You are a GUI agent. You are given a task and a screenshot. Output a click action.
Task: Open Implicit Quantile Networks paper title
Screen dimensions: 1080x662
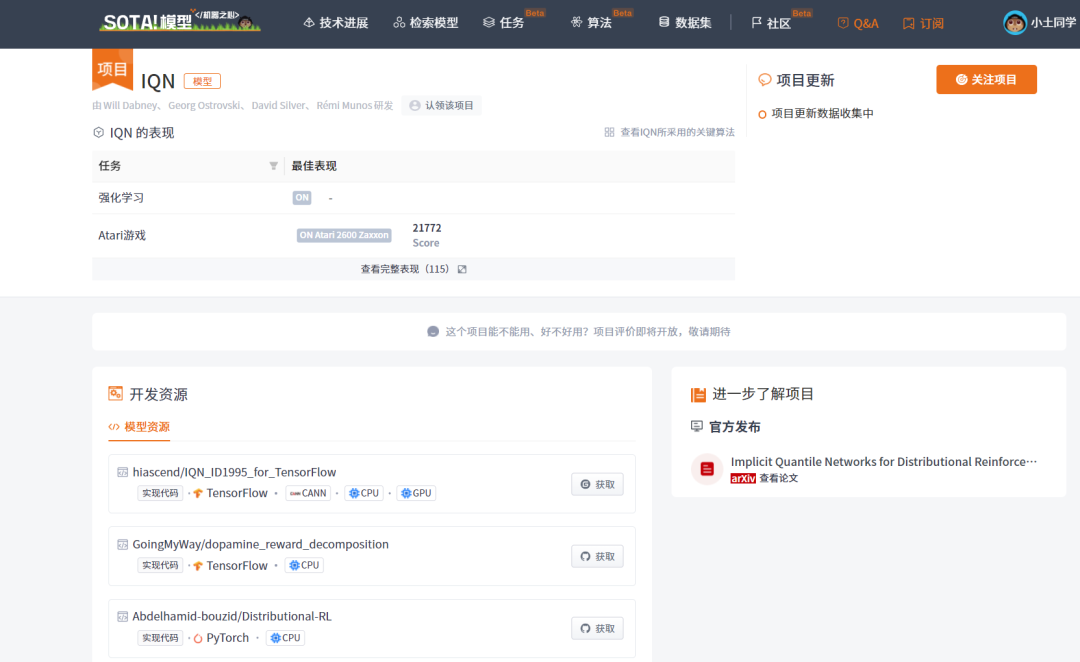point(884,462)
